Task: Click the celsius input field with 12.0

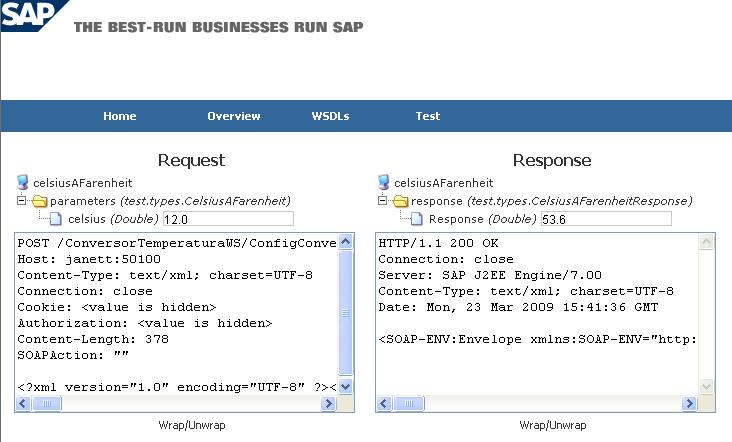Action: [x=228, y=219]
